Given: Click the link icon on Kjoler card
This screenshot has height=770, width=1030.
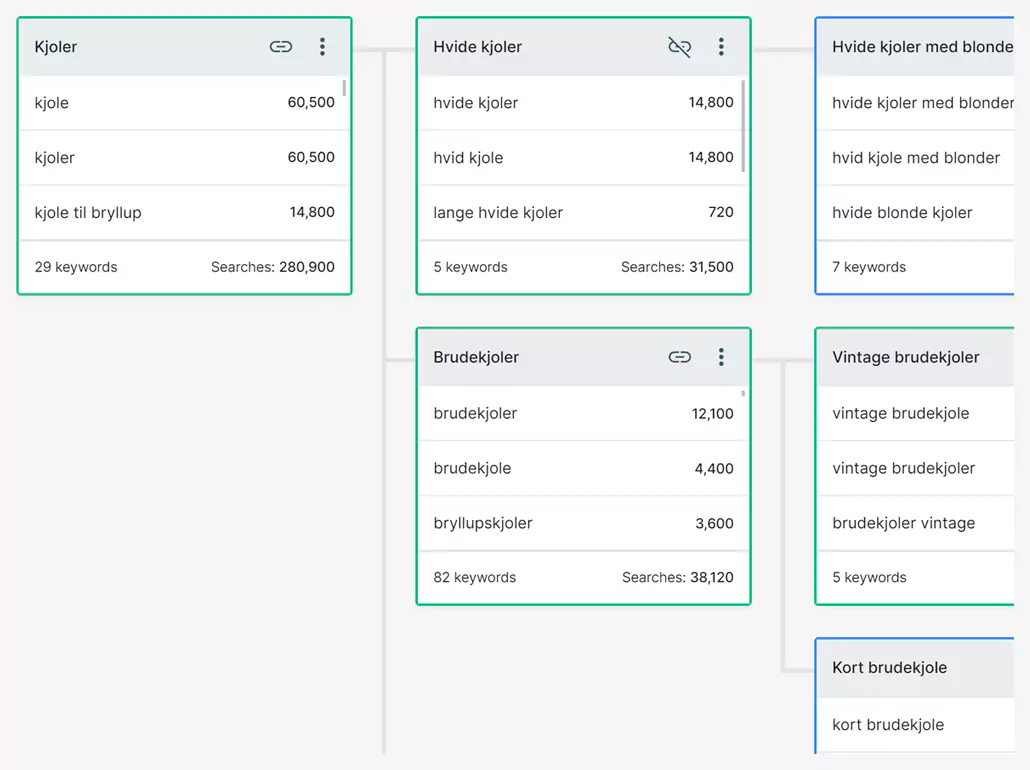Looking at the screenshot, I should pos(281,47).
